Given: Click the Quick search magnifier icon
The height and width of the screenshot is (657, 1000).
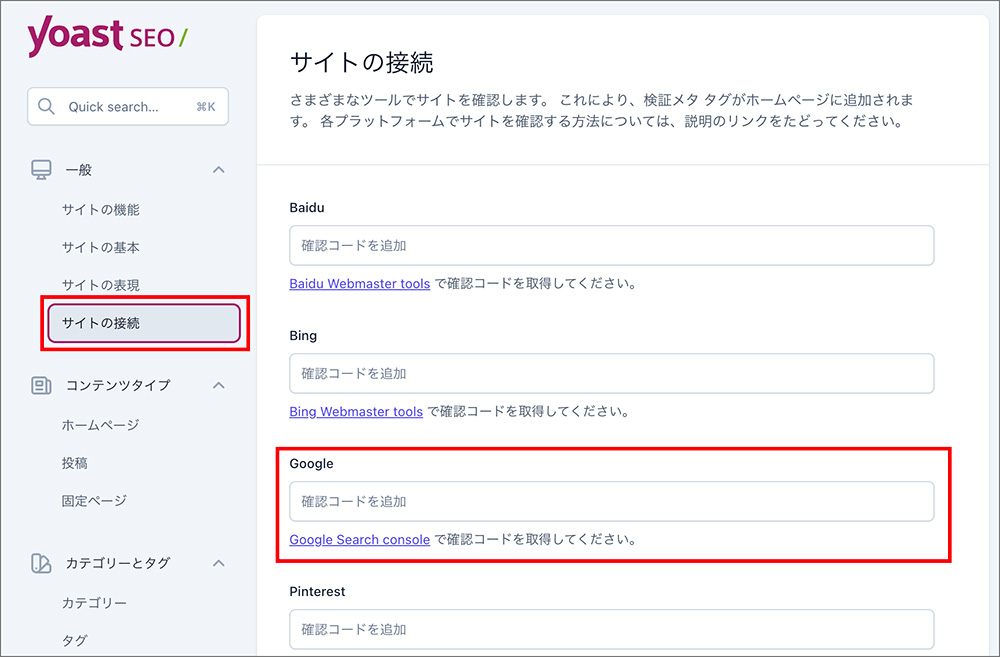Looking at the screenshot, I should tap(46, 107).
